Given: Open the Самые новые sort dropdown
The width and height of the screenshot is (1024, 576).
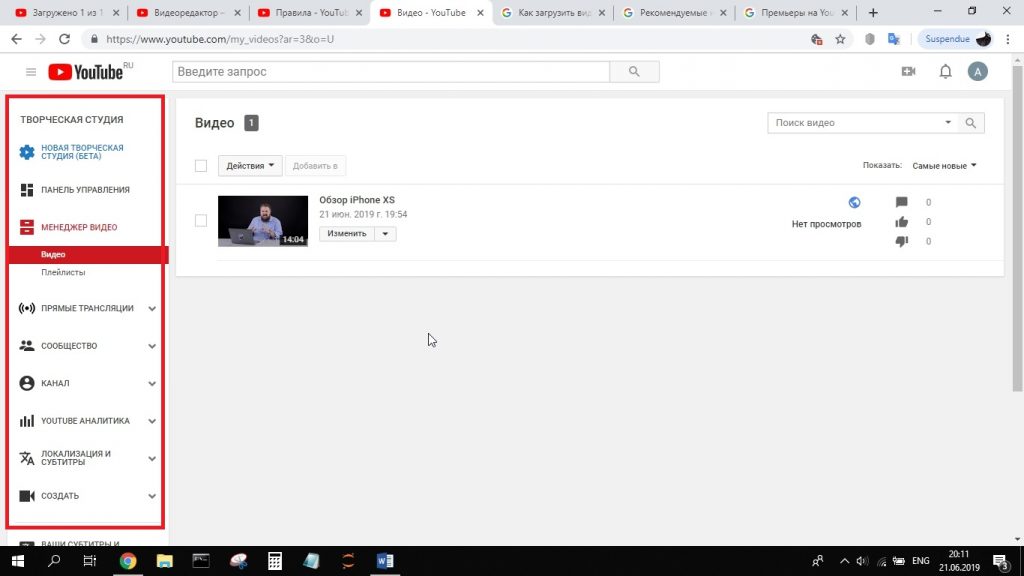Looking at the screenshot, I should pos(944,166).
